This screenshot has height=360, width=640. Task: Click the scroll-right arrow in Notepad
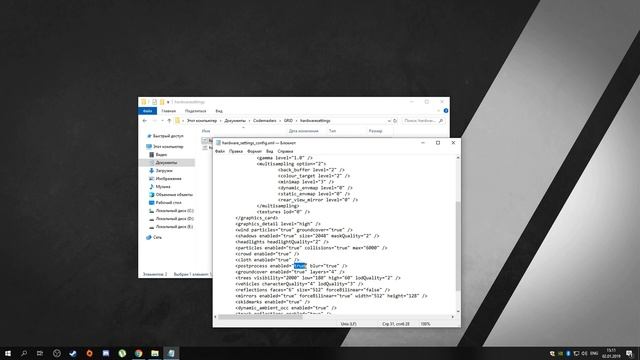tap(452, 317)
